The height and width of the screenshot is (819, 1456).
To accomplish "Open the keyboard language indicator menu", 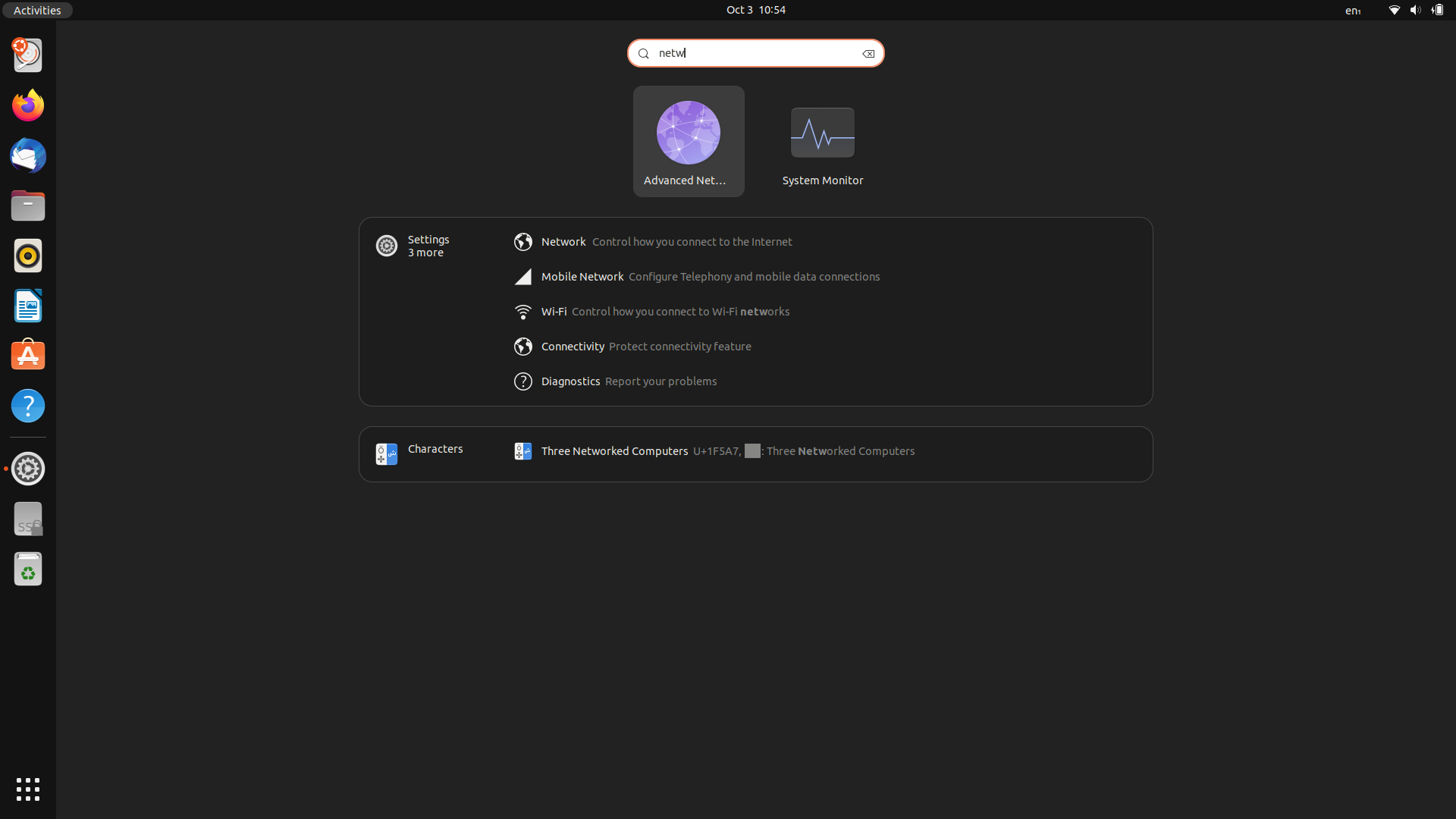I will click(x=1353, y=11).
